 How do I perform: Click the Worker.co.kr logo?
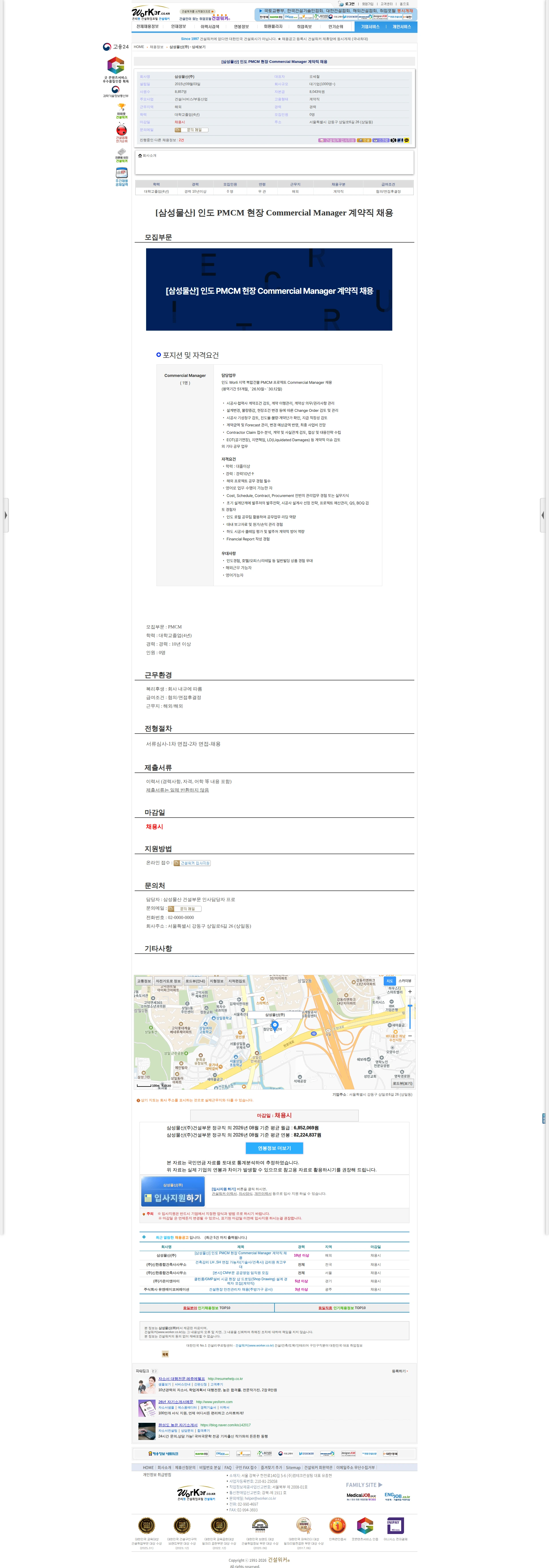[151, 13]
